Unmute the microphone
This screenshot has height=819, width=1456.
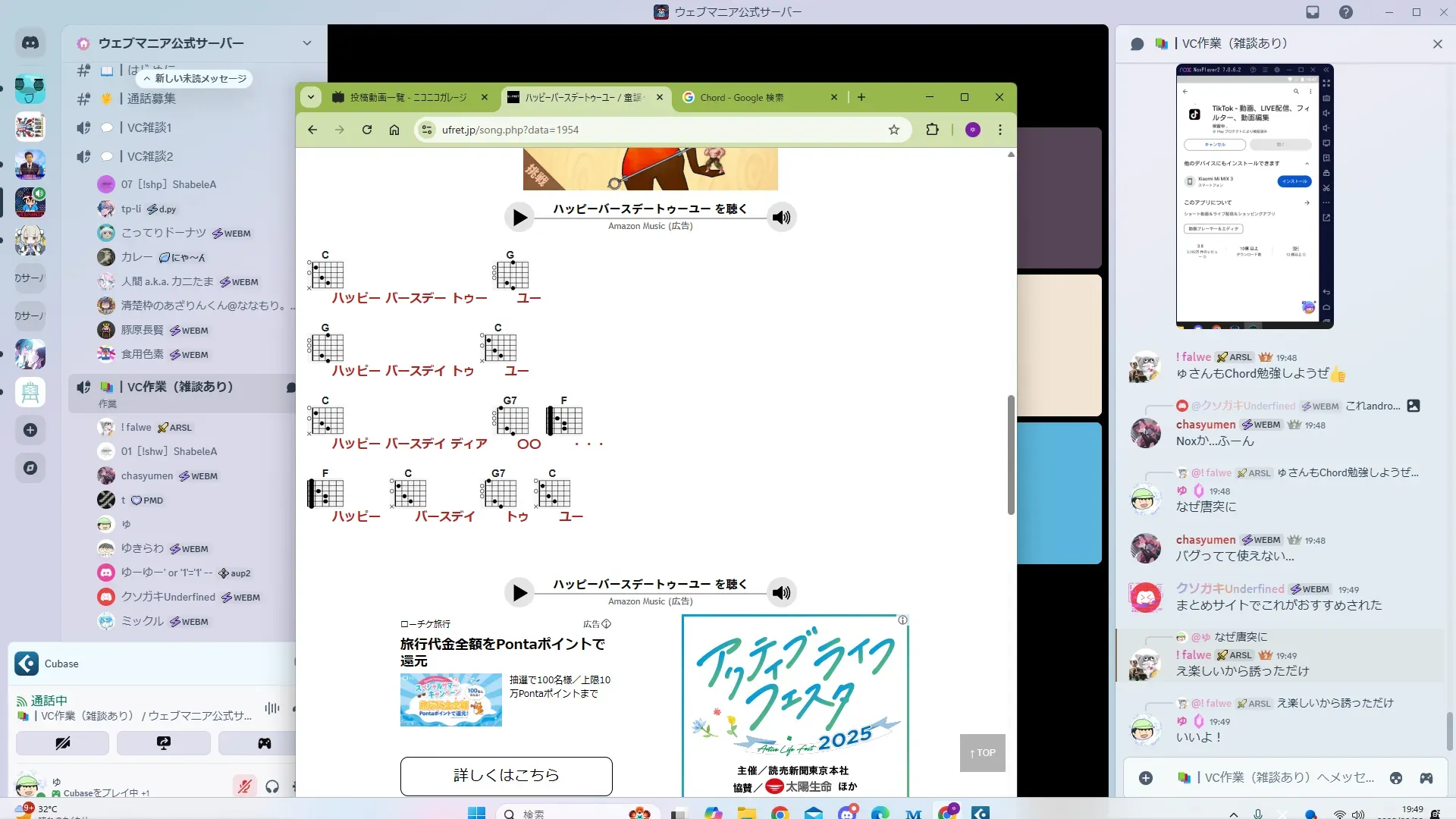(x=244, y=786)
